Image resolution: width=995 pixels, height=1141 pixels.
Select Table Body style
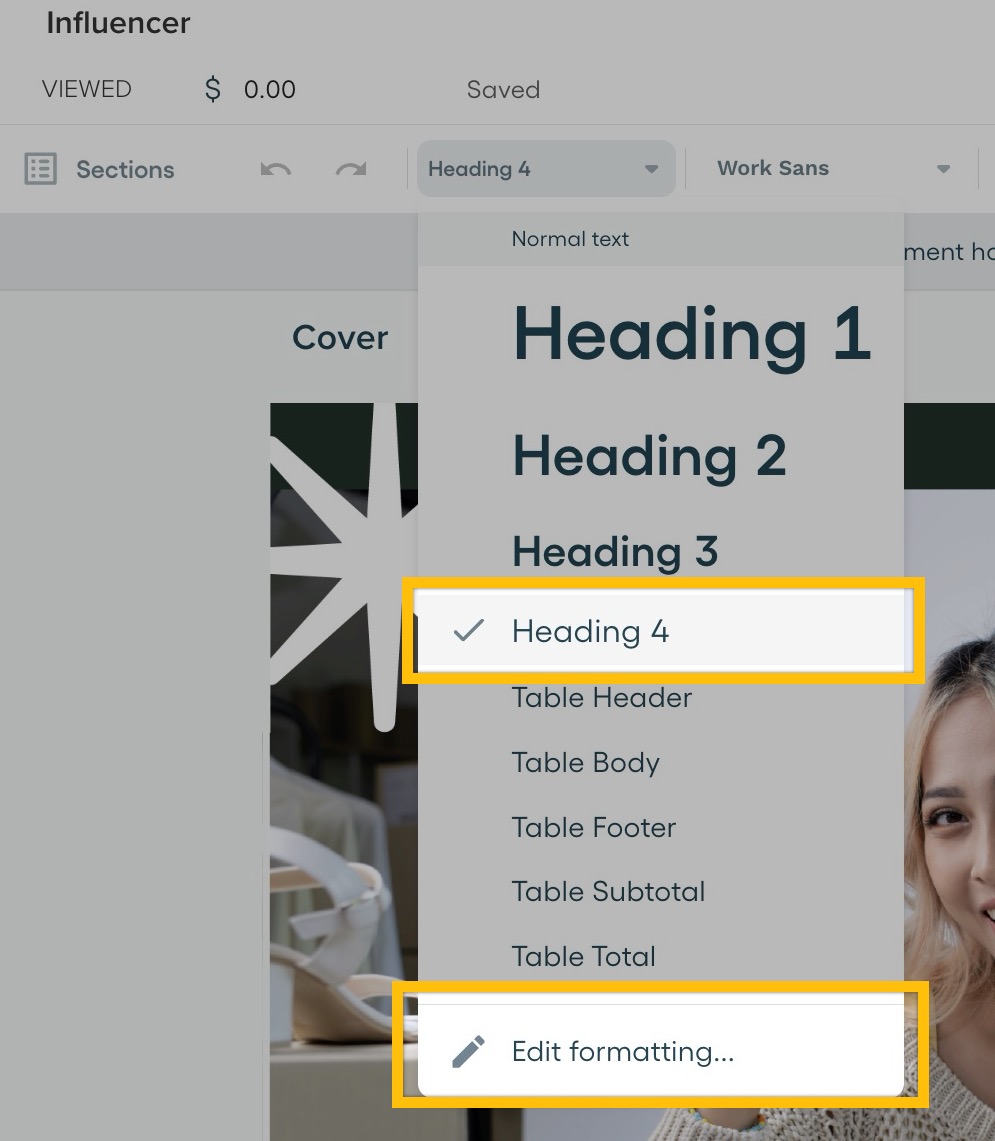[x=661, y=763]
